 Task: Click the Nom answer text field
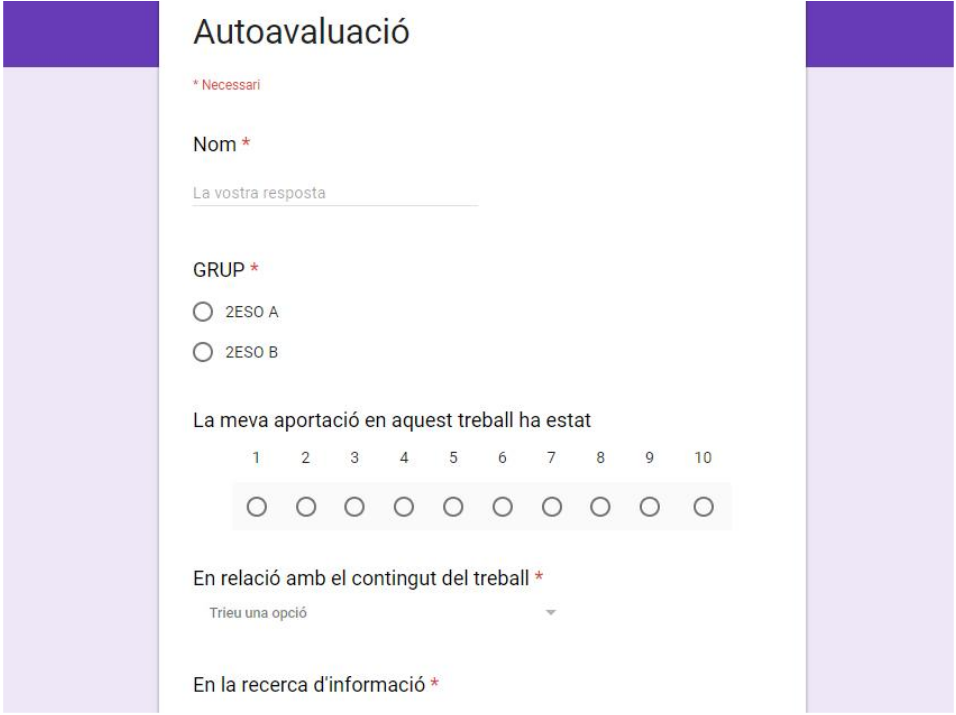[x=334, y=193]
